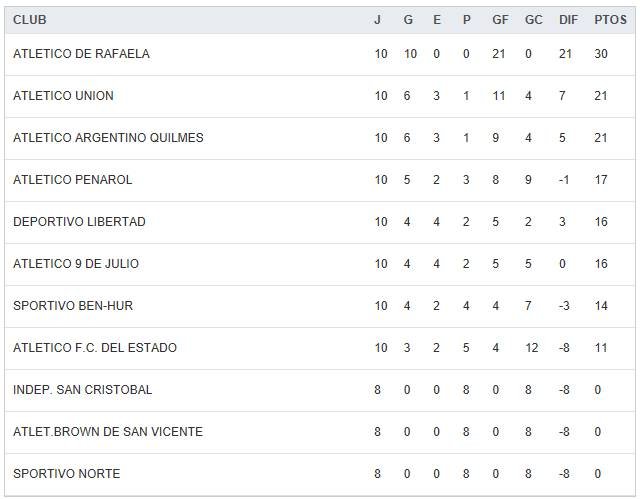The width and height of the screenshot is (640, 499).
Task: Select the ATLETICO UNION team name
Action: pos(63,96)
